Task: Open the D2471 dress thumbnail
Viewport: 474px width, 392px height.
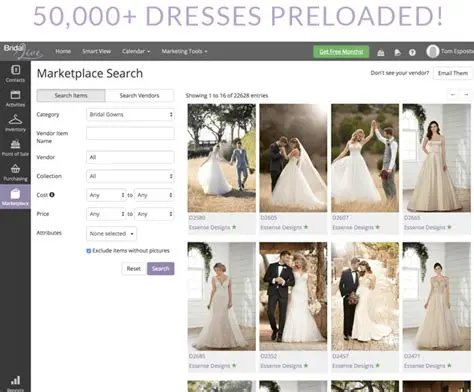Action: [437, 296]
